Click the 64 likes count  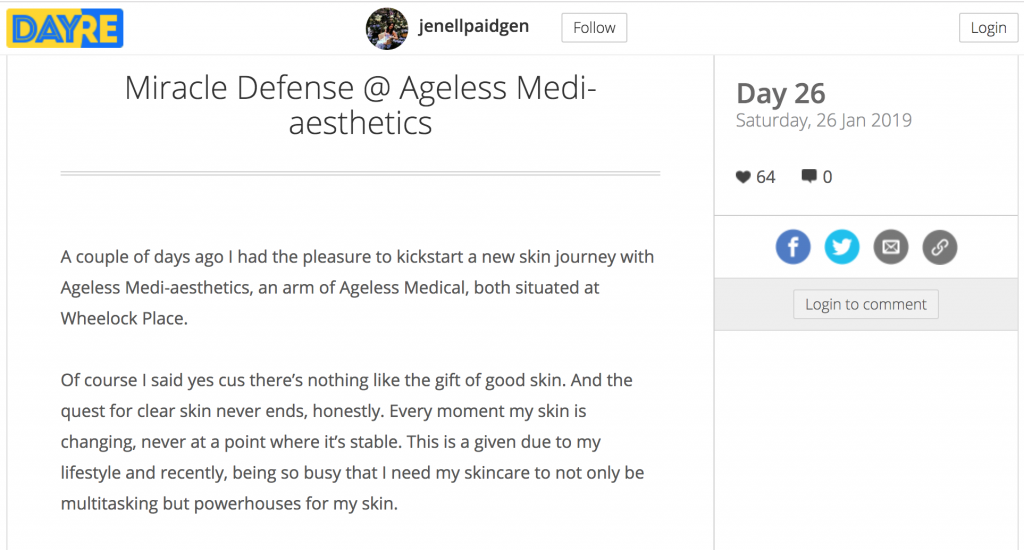click(765, 177)
